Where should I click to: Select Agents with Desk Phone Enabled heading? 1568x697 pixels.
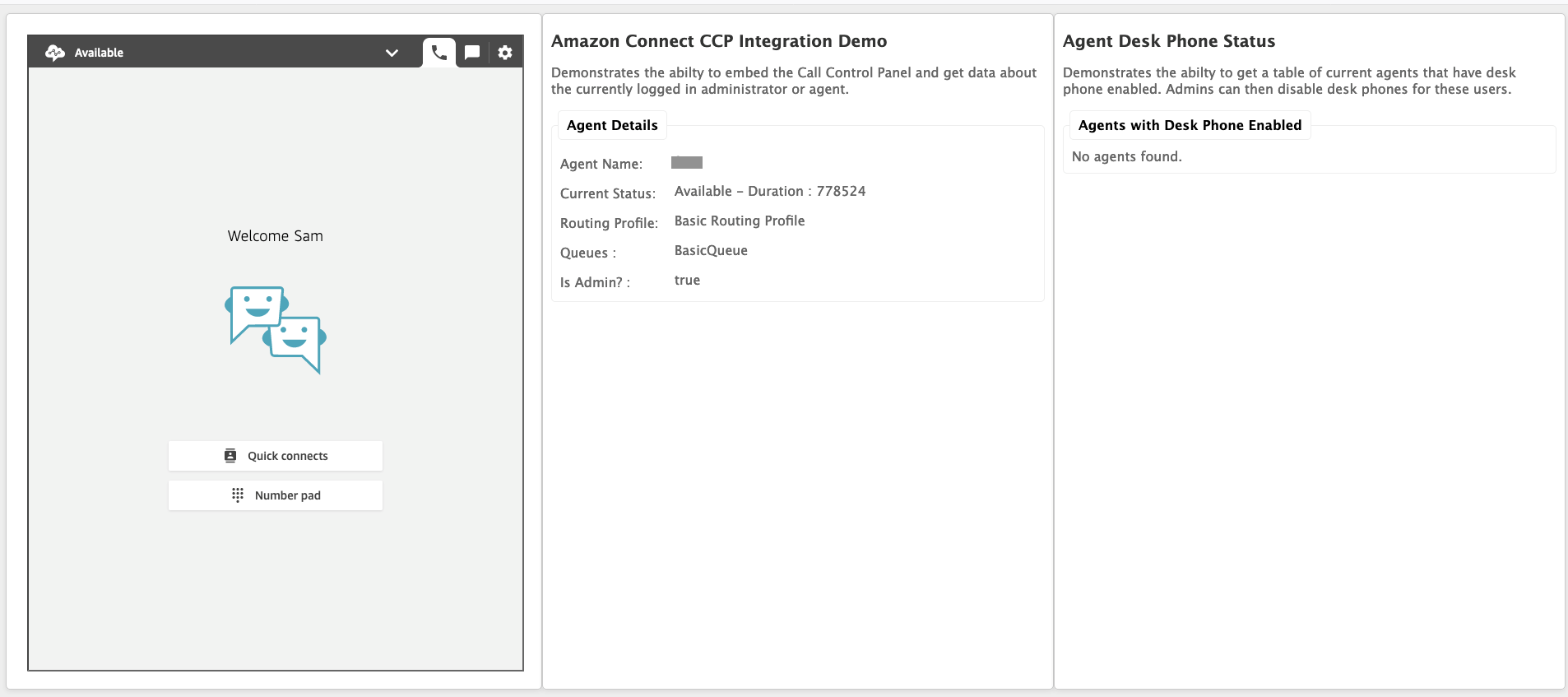point(1190,125)
